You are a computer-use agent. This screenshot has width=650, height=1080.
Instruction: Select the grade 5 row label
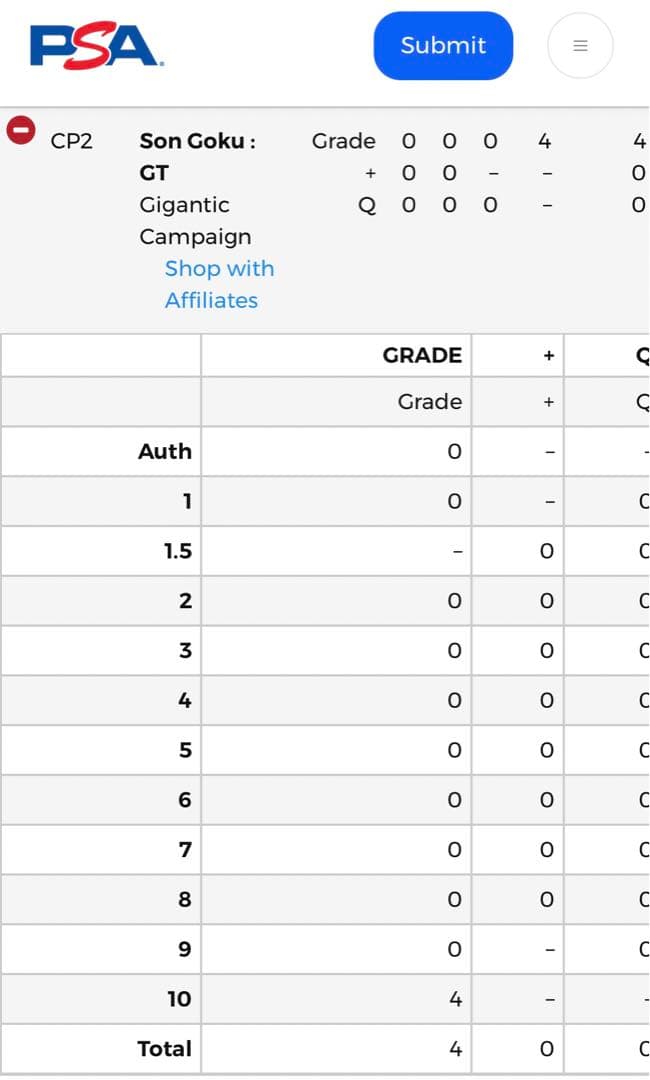click(185, 749)
